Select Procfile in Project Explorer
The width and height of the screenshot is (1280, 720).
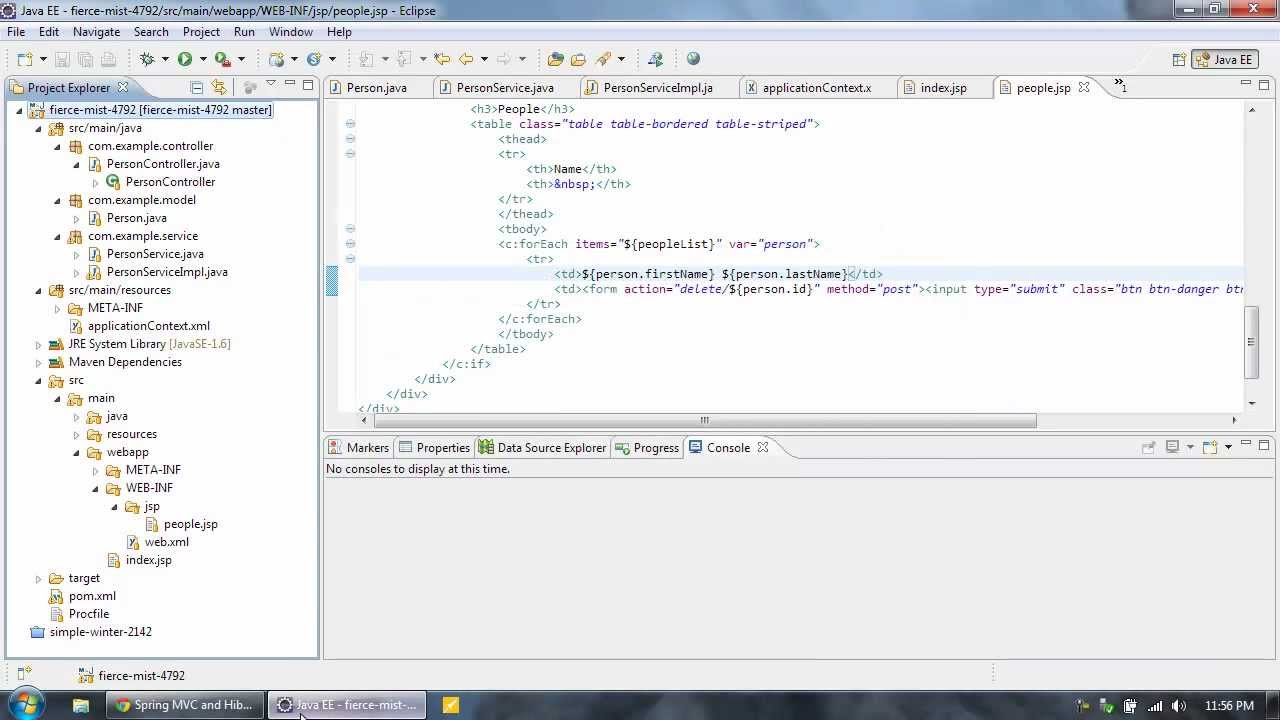click(89, 614)
